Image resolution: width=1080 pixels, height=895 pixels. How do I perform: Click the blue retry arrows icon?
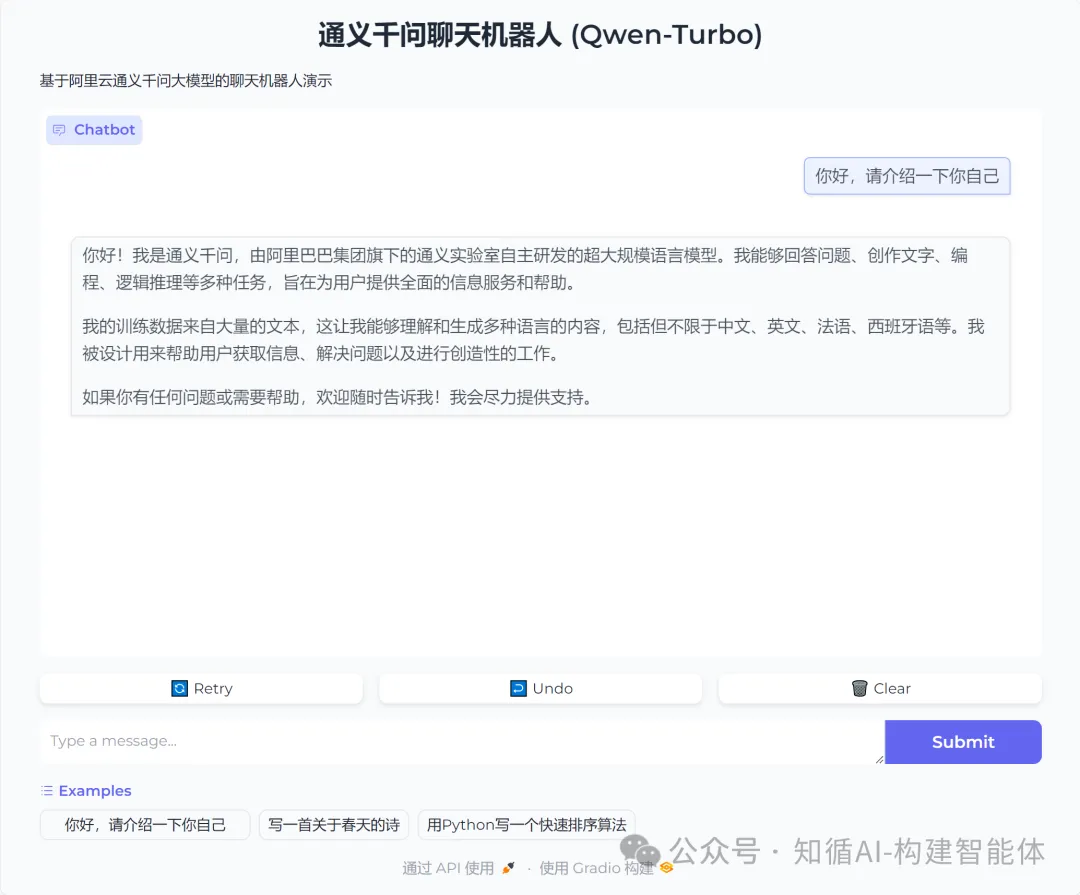[179, 688]
